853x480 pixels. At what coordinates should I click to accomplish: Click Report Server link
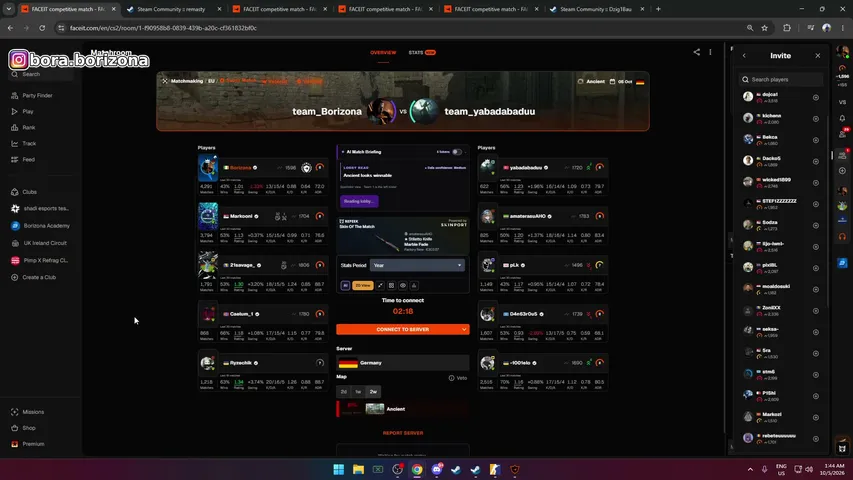403,433
